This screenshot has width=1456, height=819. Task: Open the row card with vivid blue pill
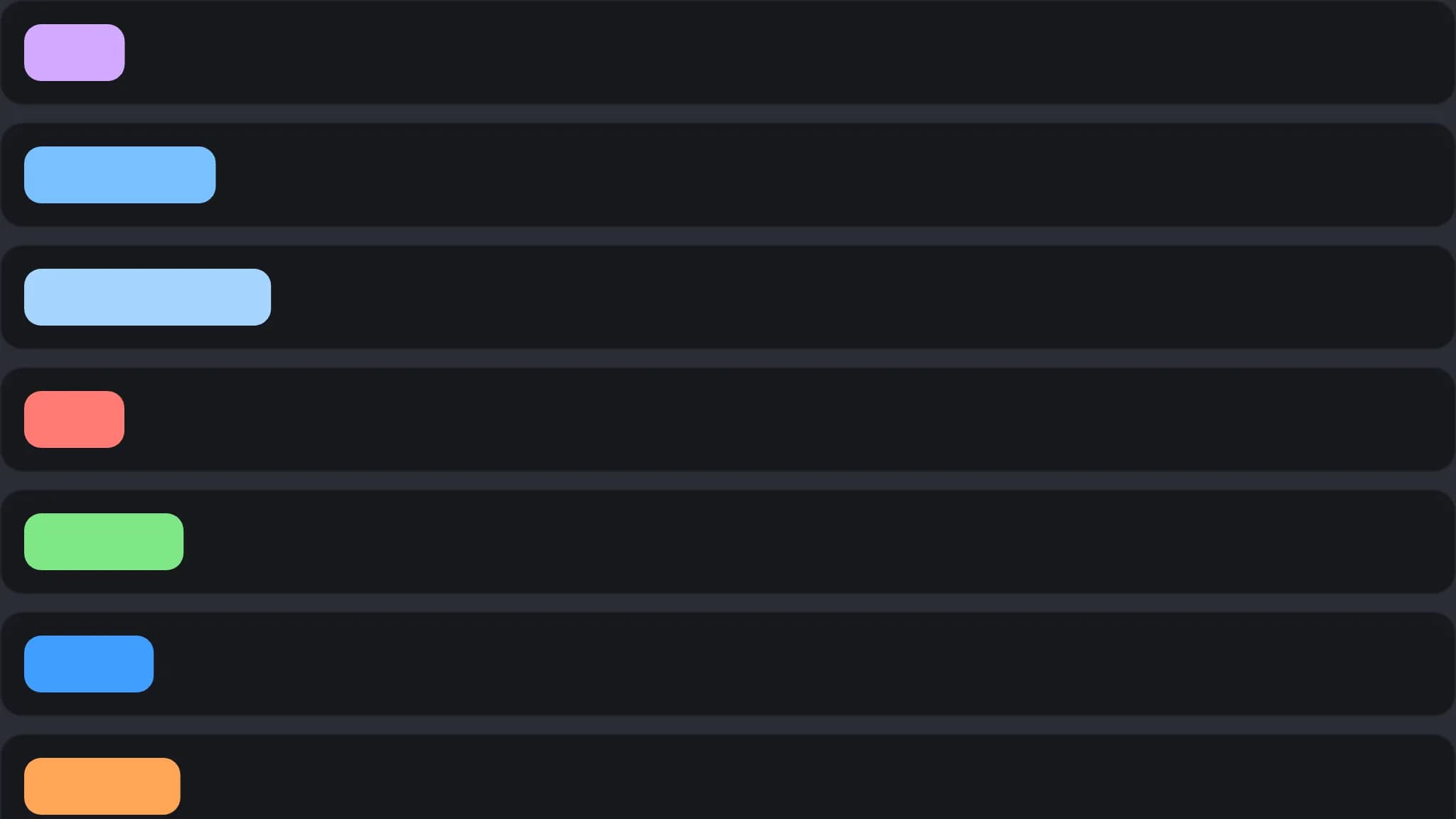point(728,664)
